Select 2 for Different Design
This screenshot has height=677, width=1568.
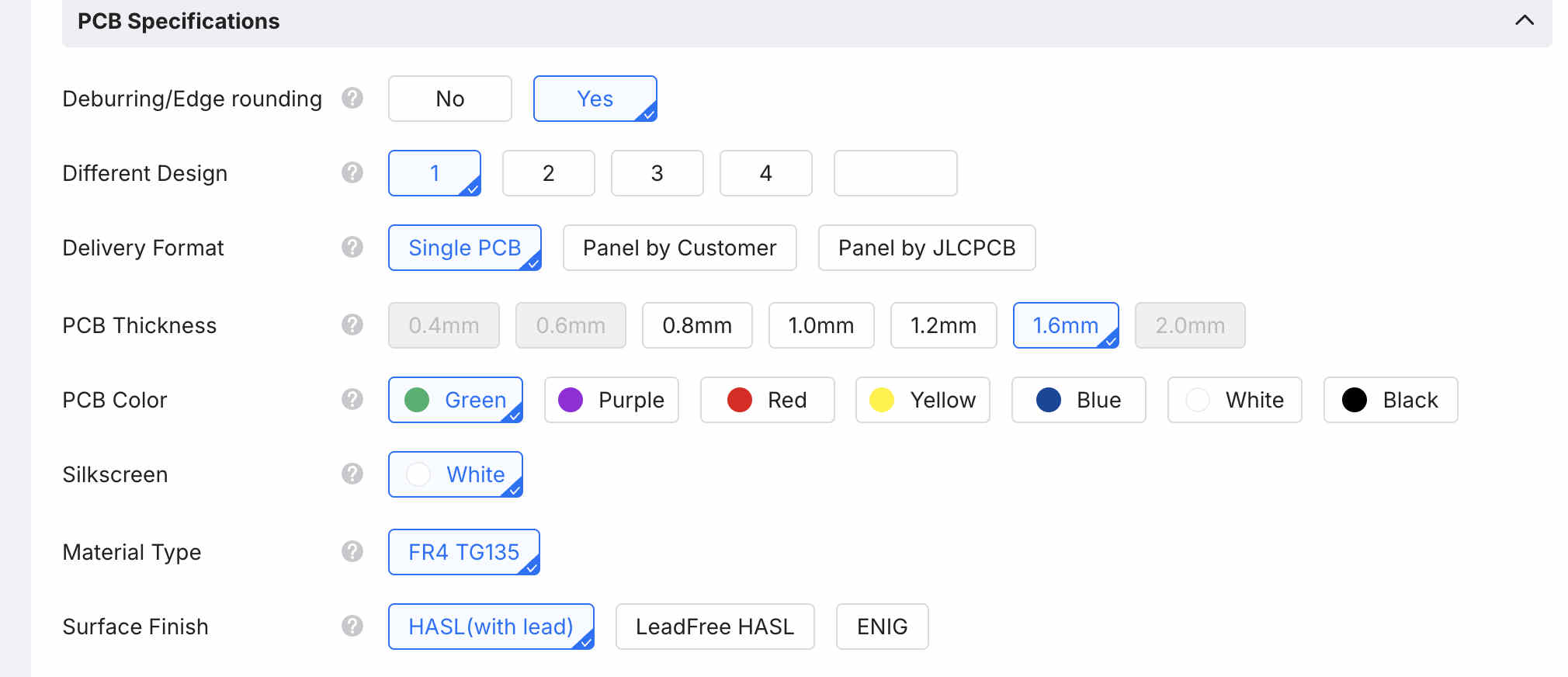pos(548,173)
